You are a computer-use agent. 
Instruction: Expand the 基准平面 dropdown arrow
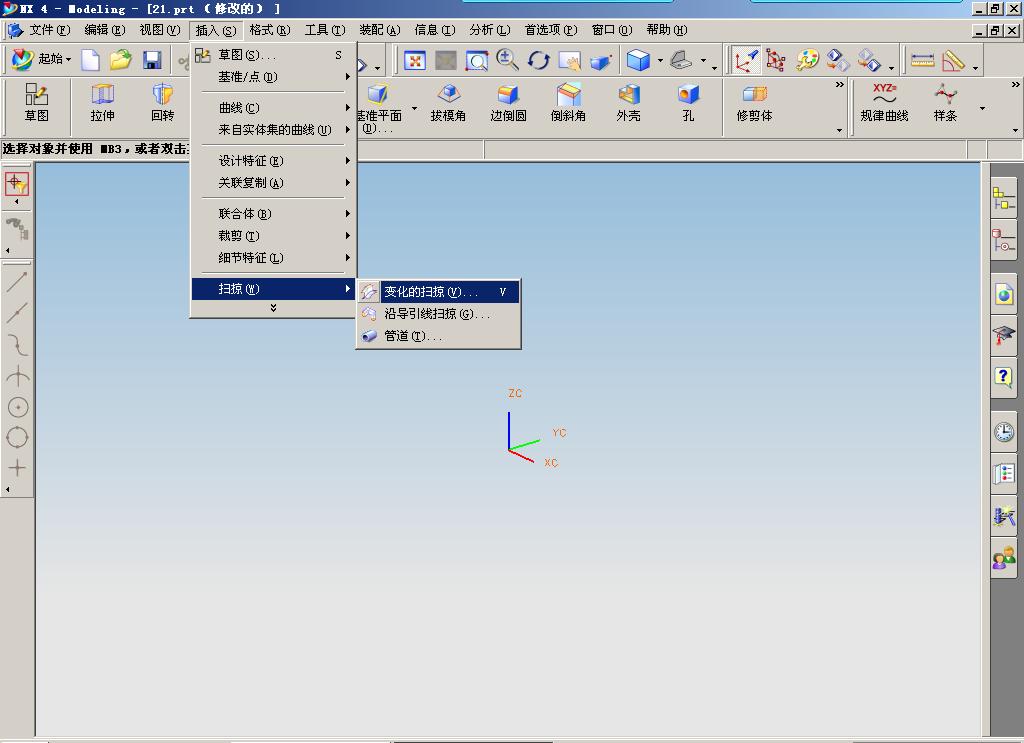point(414,108)
